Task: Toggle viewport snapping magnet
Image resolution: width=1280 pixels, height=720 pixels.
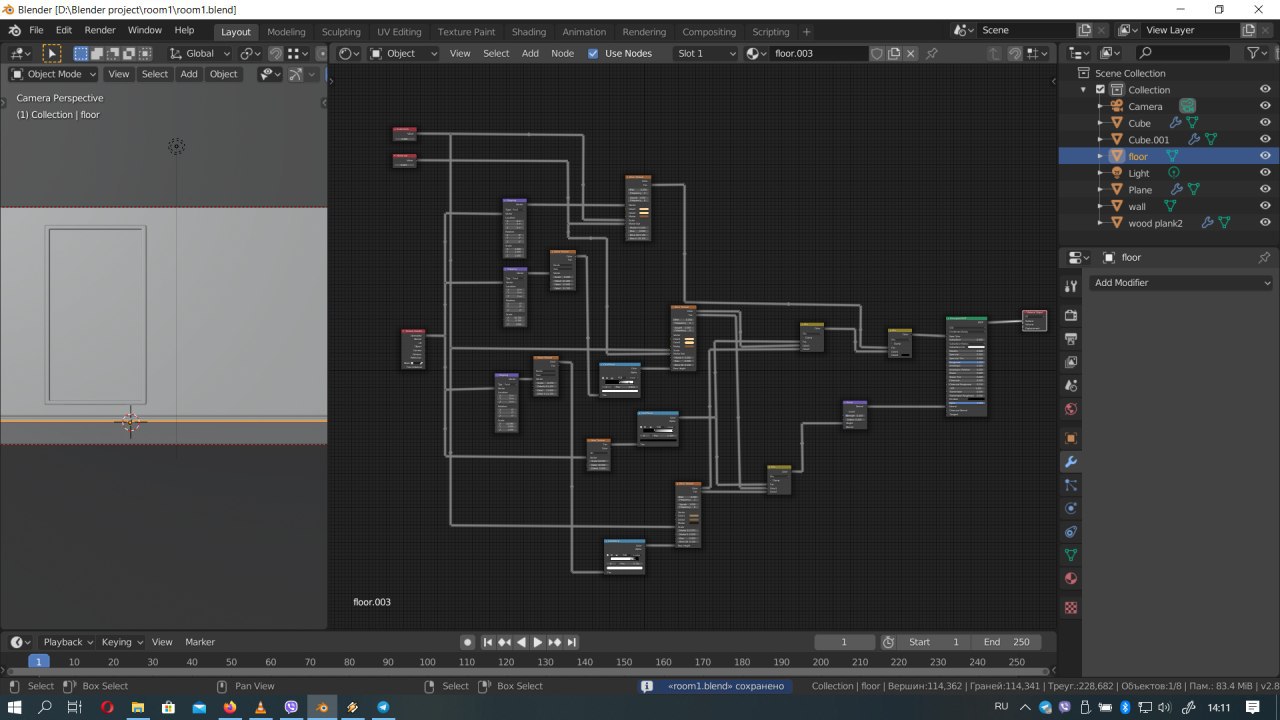Action: click(275, 53)
